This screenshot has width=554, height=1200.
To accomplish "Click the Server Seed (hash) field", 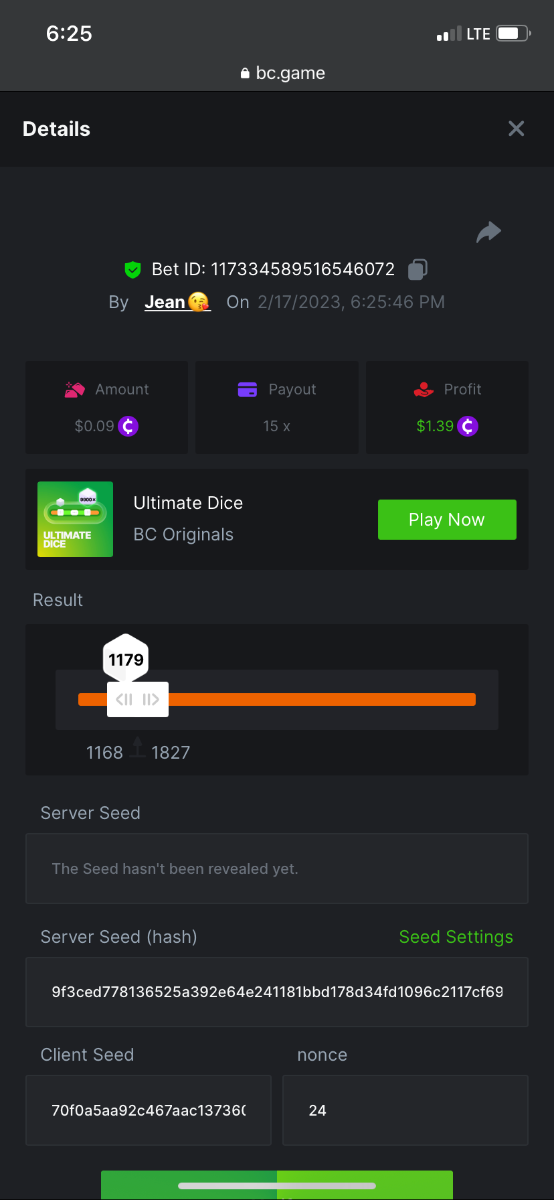I will click(277, 992).
